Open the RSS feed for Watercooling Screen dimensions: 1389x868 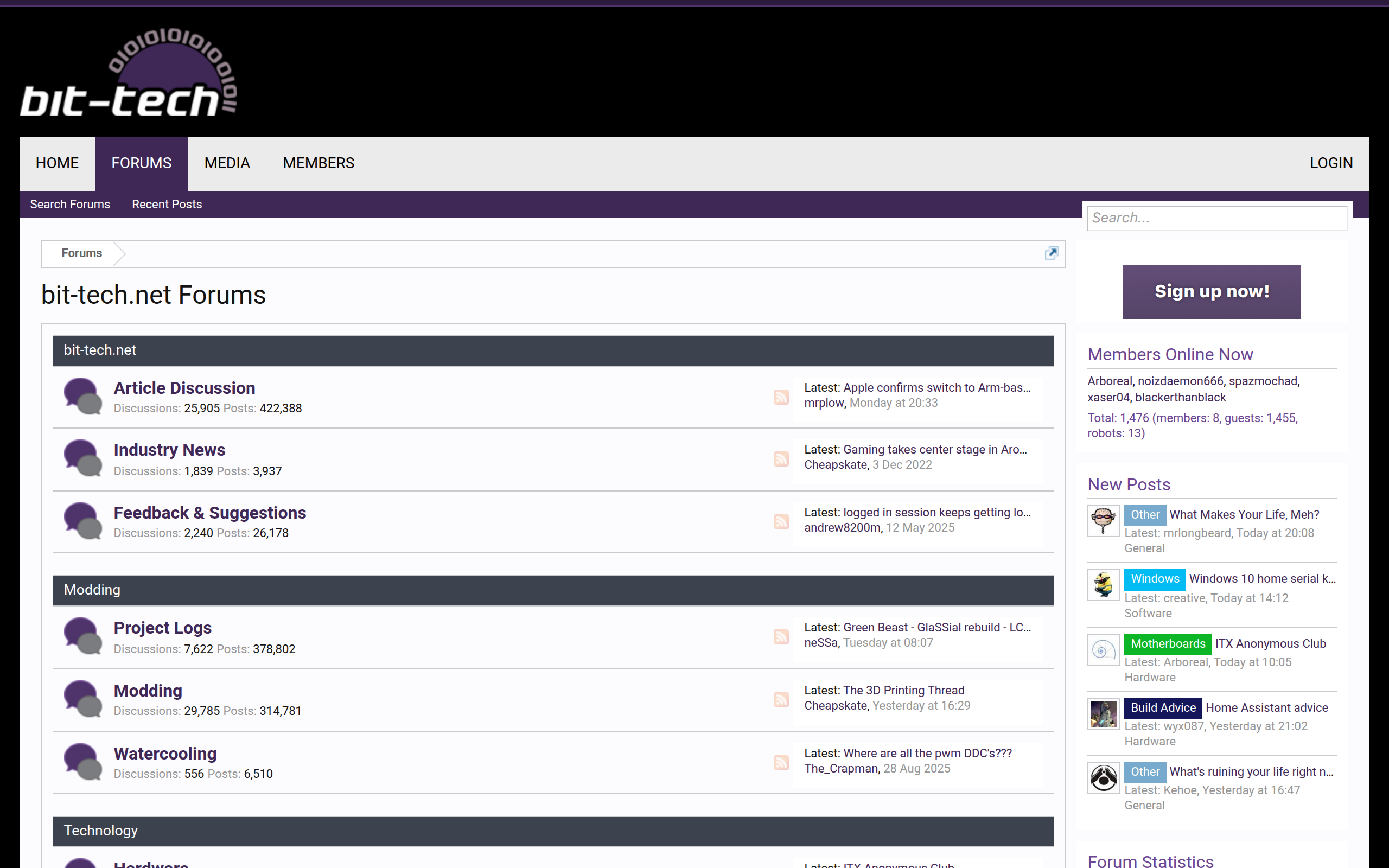(781, 763)
